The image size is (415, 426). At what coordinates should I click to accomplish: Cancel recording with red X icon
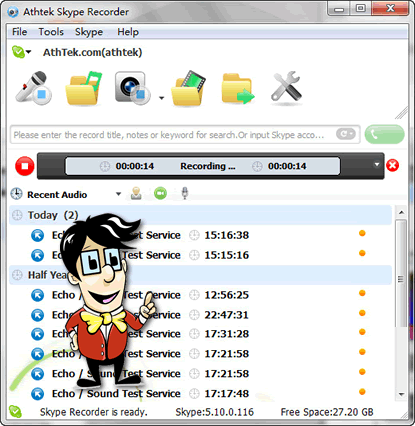click(x=393, y=165)
